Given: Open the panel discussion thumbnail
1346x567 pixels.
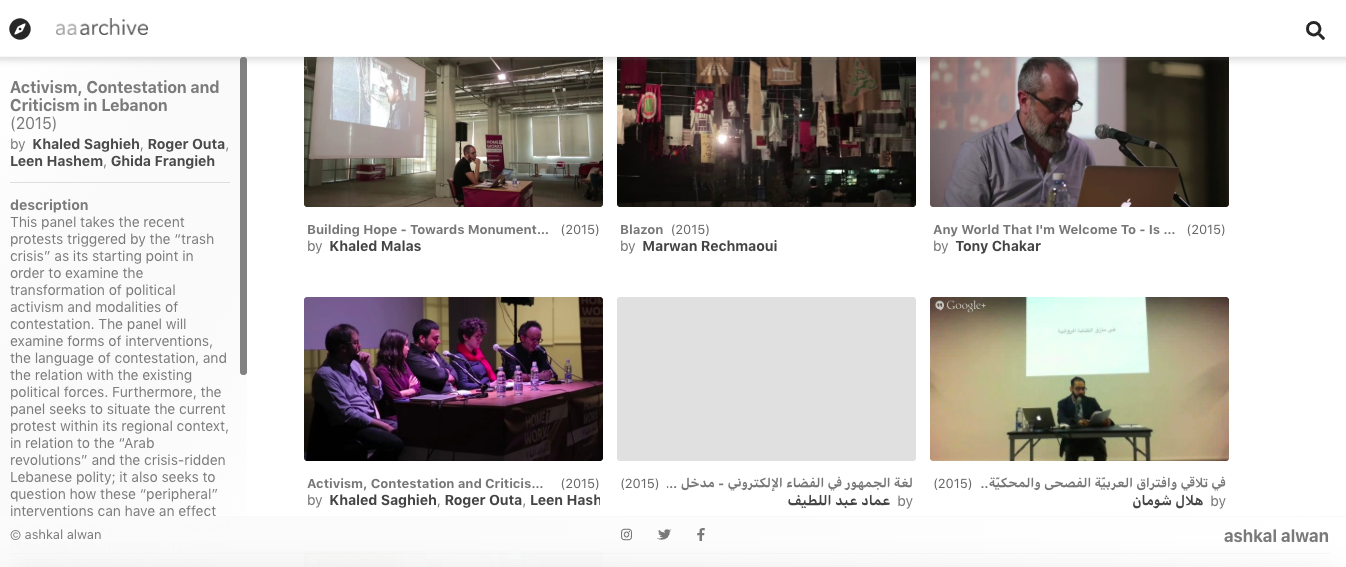Looking at the screenshot, I should [x=453, y=379].
